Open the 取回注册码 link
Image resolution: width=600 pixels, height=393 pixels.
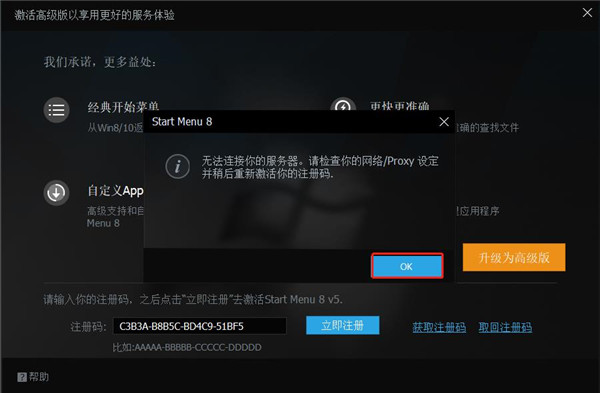coord(505,327)
